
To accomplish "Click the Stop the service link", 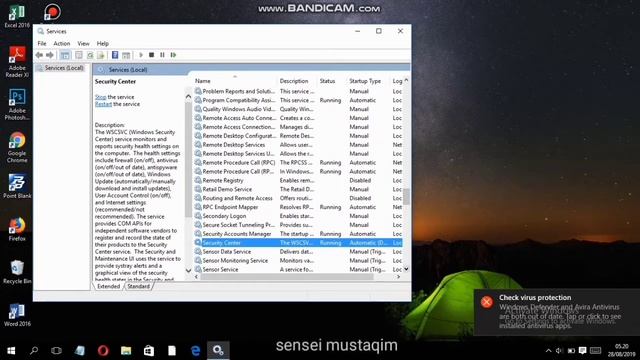I will click(x=100, y=97).
